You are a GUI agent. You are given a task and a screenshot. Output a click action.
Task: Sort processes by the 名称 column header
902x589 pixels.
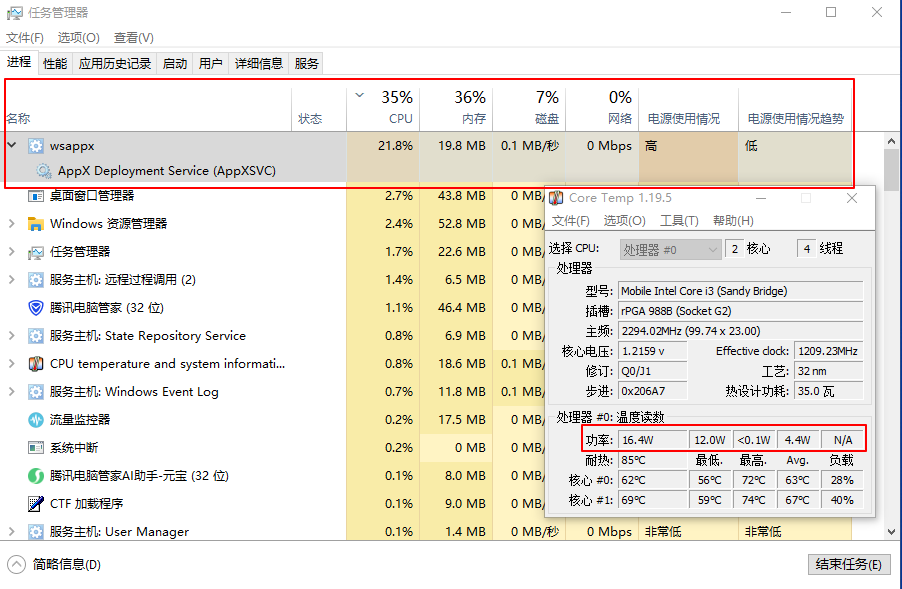coord(148,108)
